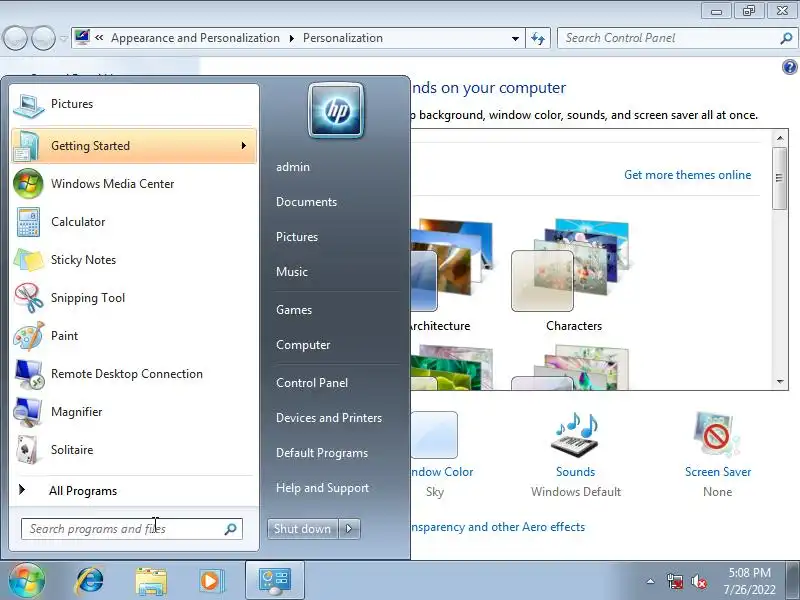Click the Shut down button

(x=303, y=529)
